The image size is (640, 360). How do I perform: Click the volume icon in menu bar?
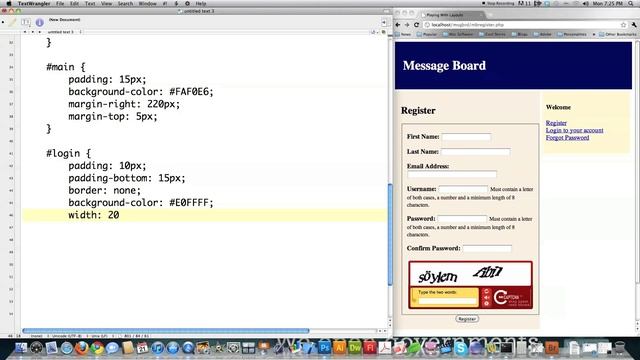(x=586, y=4)
